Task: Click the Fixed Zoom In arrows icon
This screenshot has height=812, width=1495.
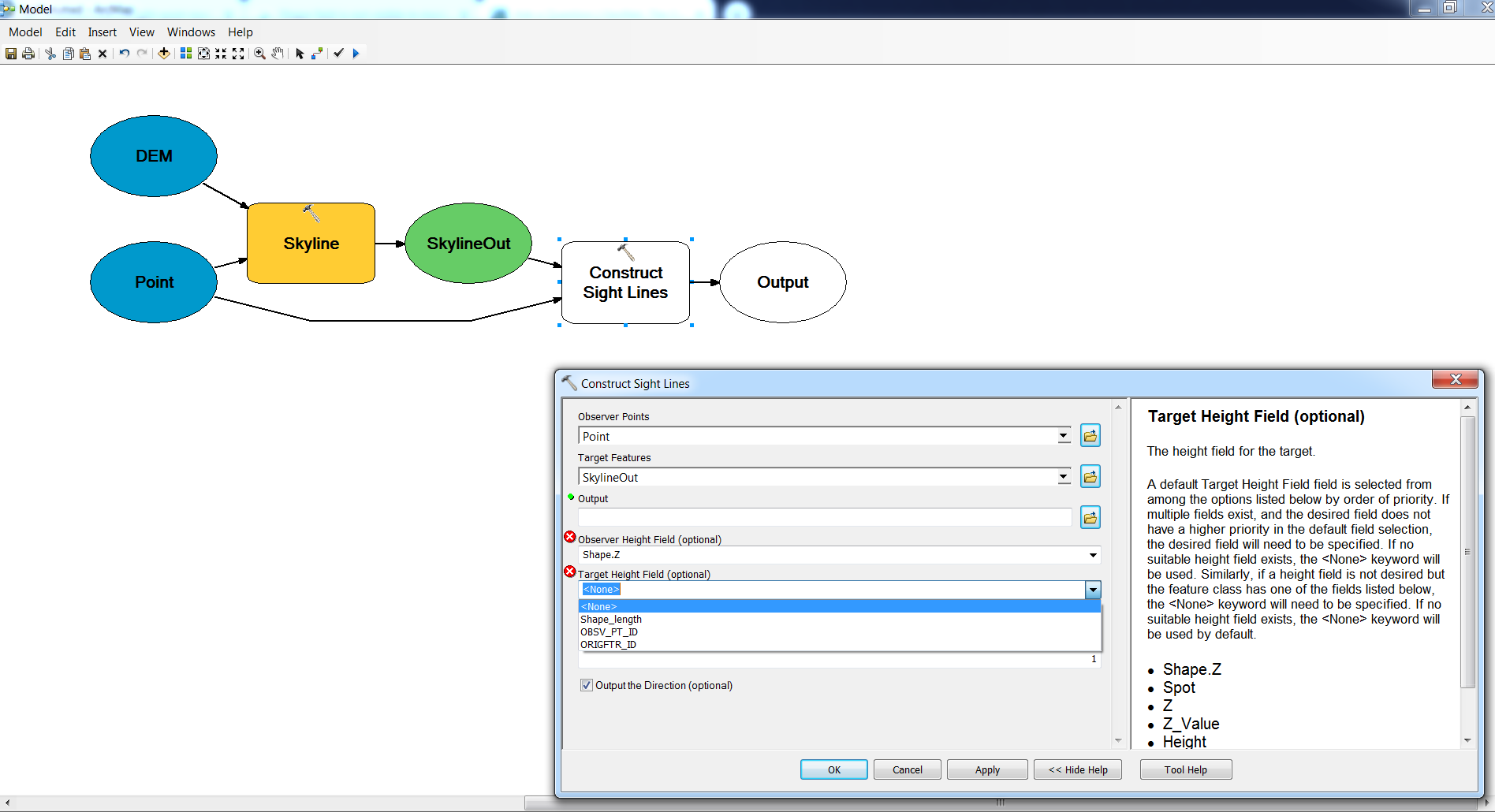Action: tap(221, 54)
